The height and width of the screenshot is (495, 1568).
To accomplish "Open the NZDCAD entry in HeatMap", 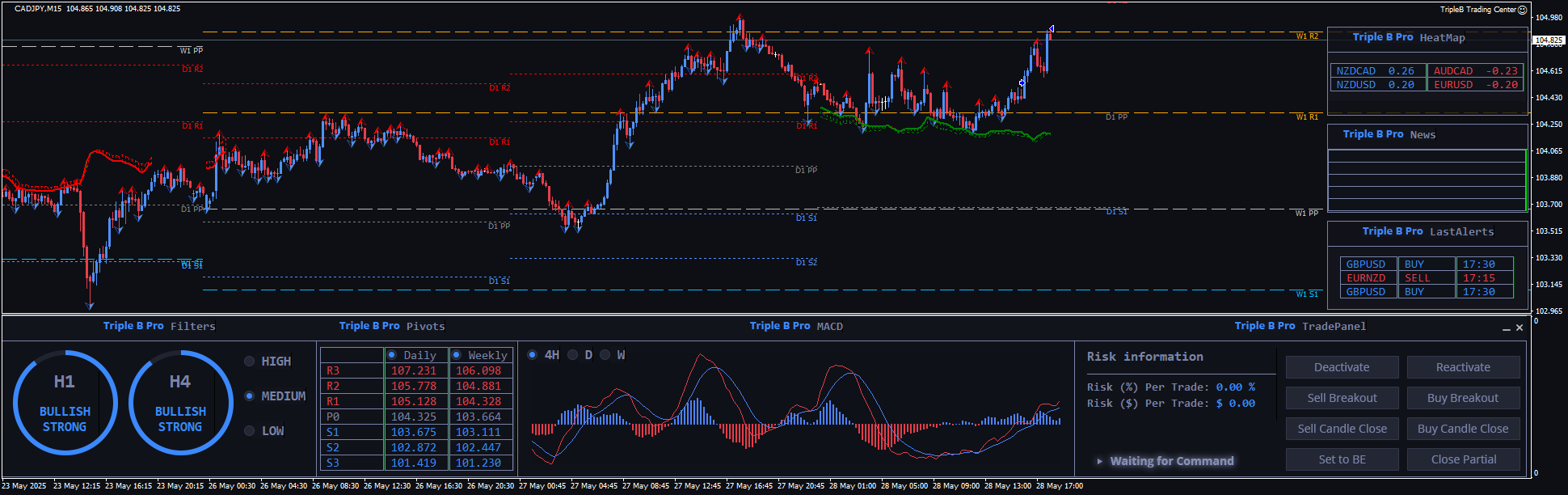I will [1376, 71].
